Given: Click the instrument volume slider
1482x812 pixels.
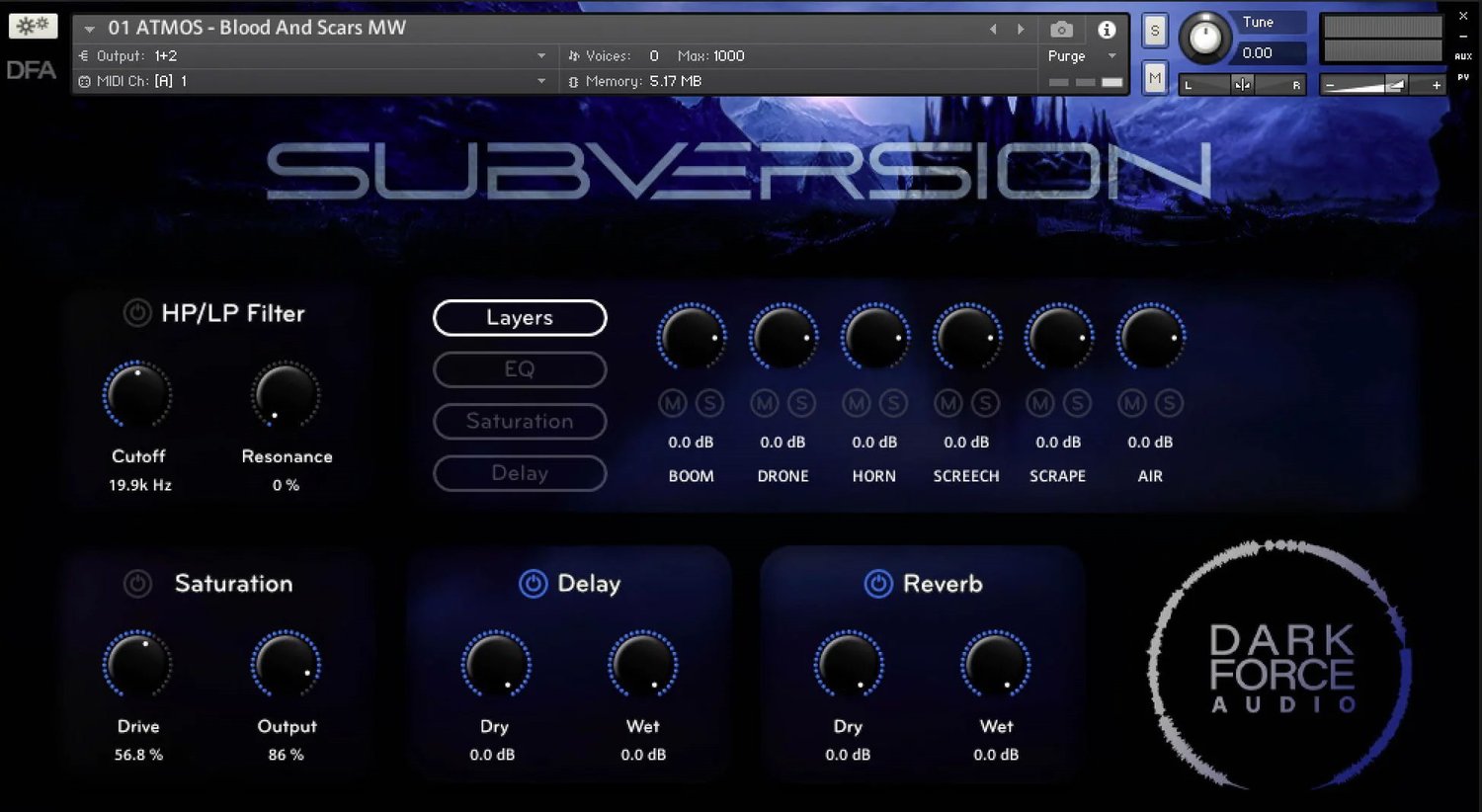Looking at the screenshot, I should 1381,86.
